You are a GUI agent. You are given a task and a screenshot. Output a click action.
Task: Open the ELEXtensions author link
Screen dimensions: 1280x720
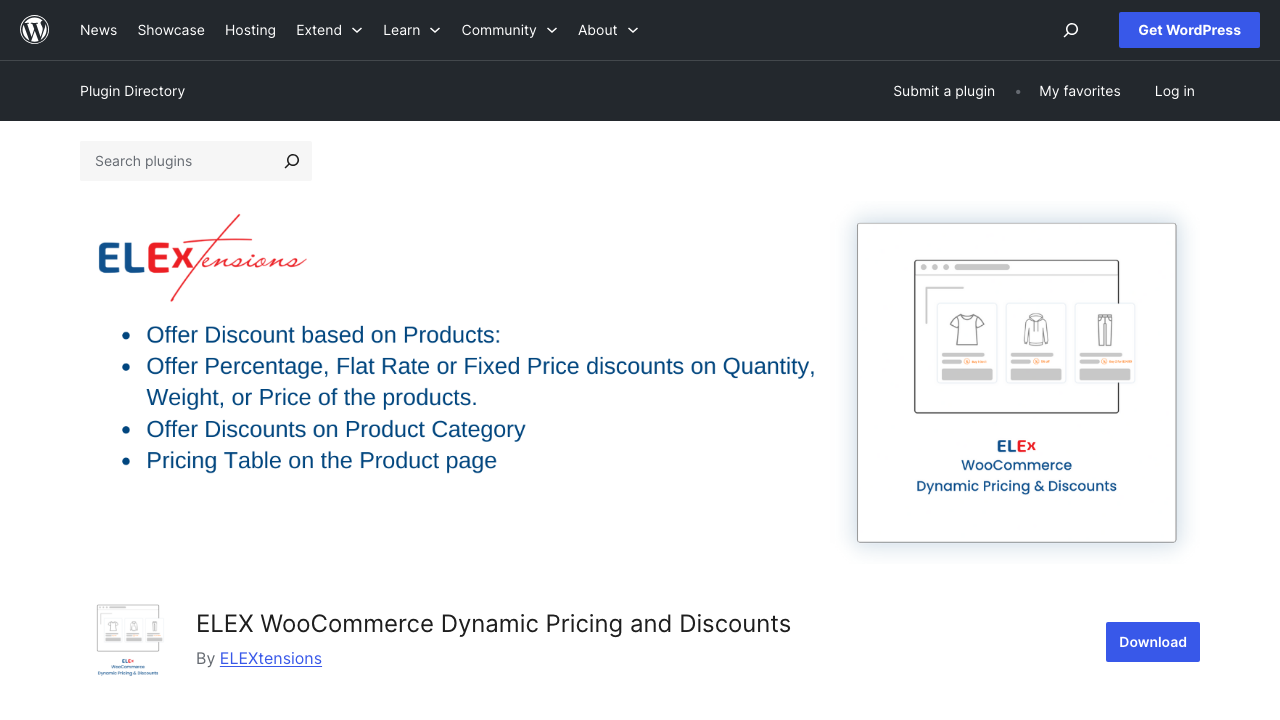tap(270, 658)
